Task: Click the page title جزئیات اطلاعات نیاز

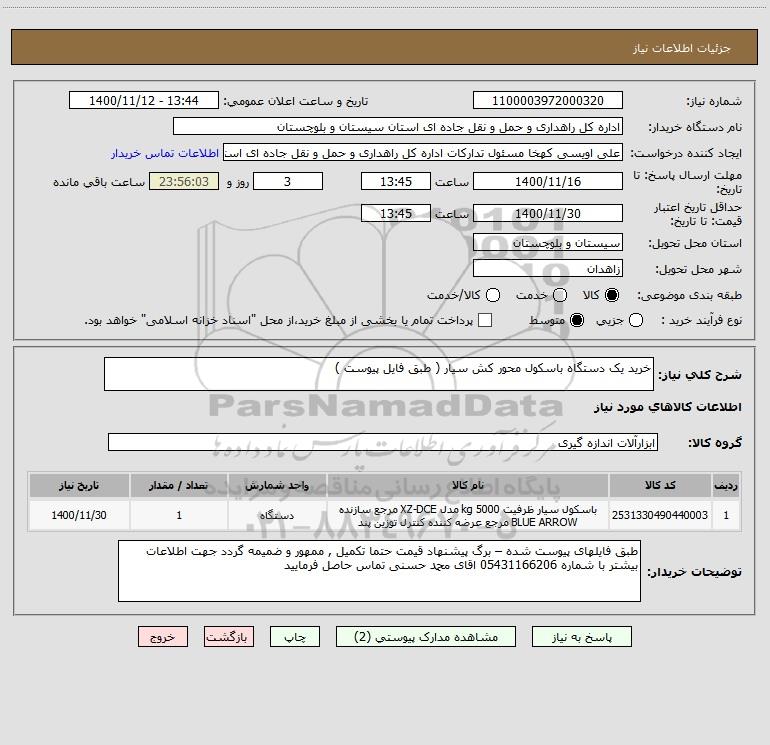Action: pyautogui.click(x=682, y=48)
